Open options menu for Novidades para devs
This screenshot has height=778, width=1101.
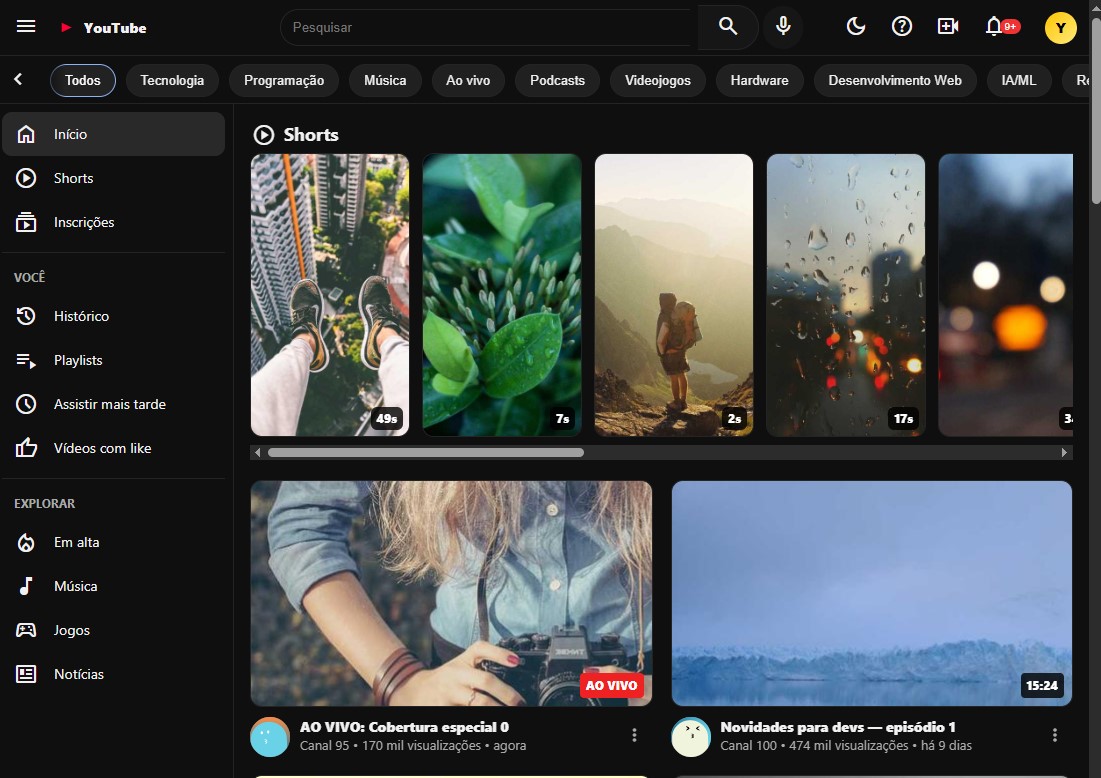pyautogui.click(x=1055, y=735)
